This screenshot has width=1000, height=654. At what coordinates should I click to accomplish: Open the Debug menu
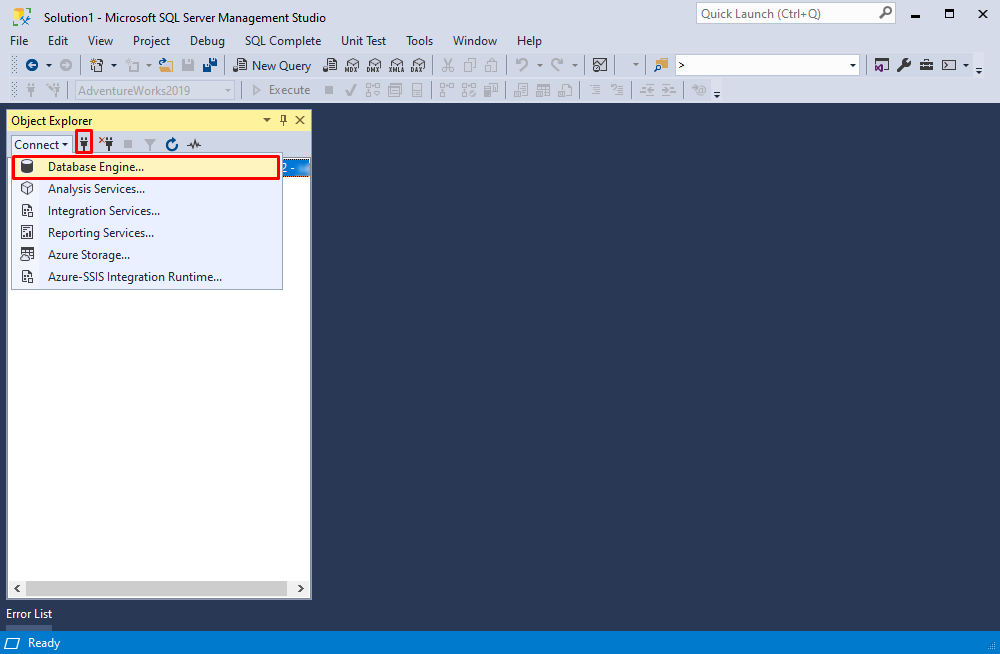click(207, 41)
